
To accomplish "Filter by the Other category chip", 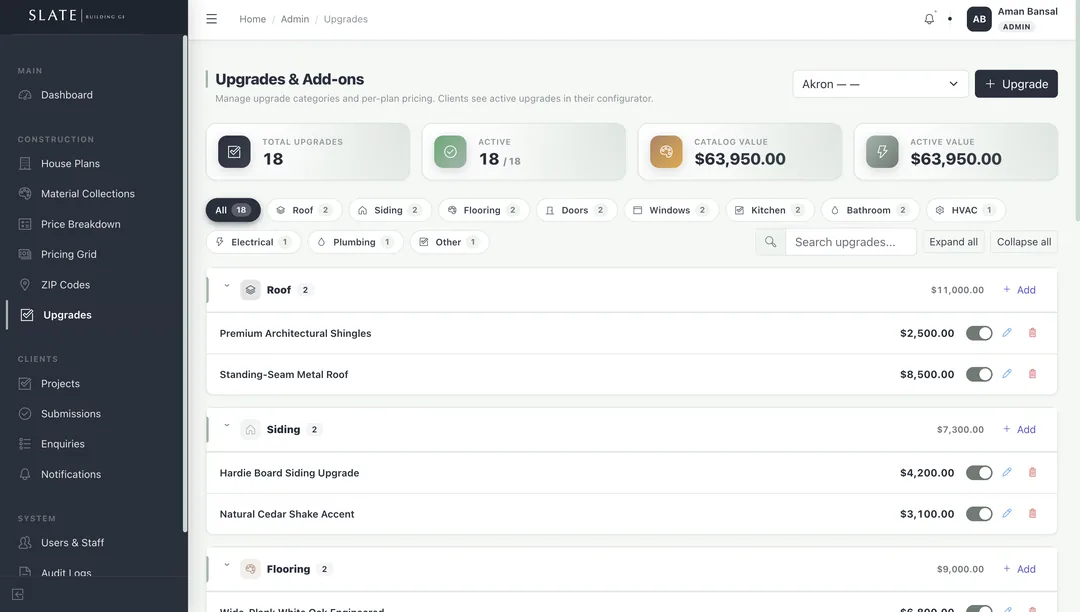I will pyautogui.click(x=450, y=242).
